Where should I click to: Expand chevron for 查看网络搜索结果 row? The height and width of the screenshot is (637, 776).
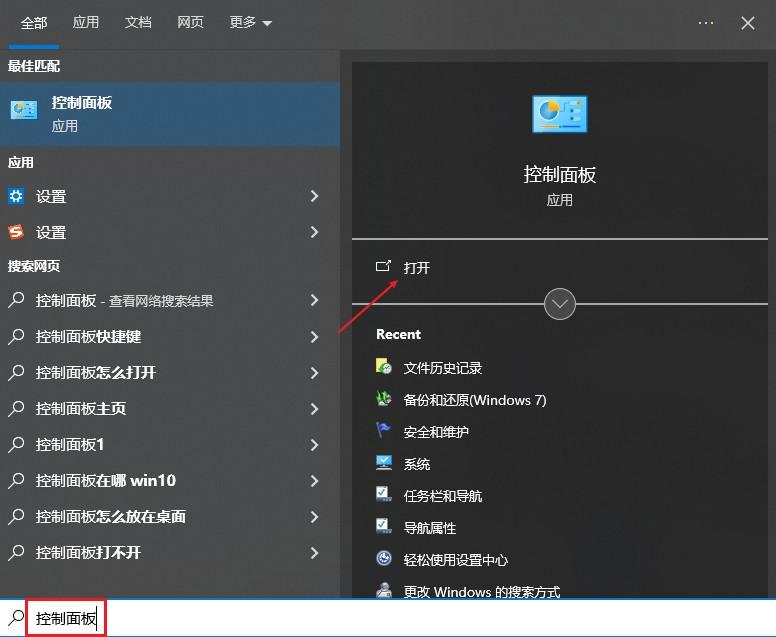pos(314,300)
